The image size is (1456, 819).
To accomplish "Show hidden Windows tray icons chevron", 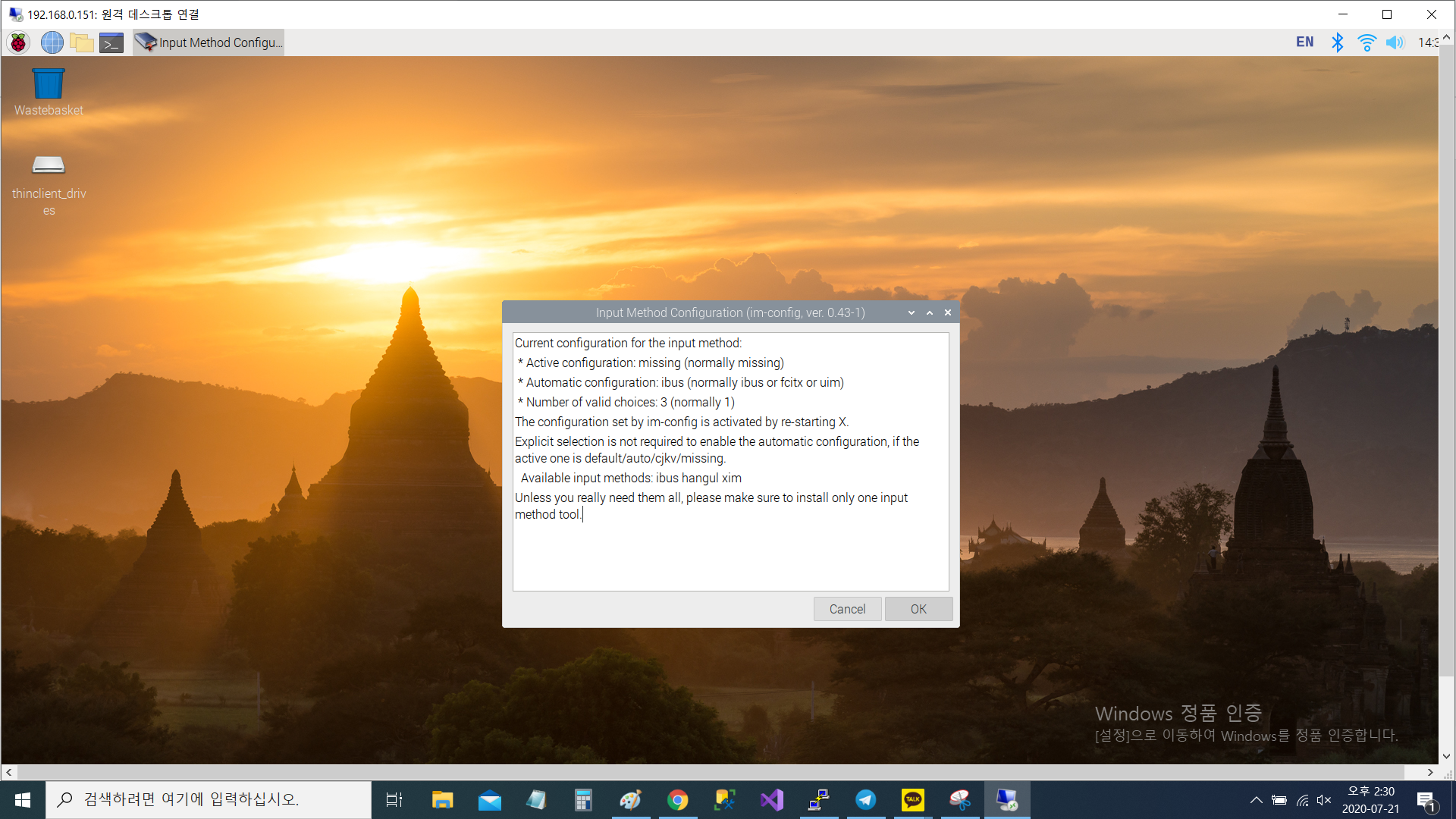I will click(x=1256, y=800).
